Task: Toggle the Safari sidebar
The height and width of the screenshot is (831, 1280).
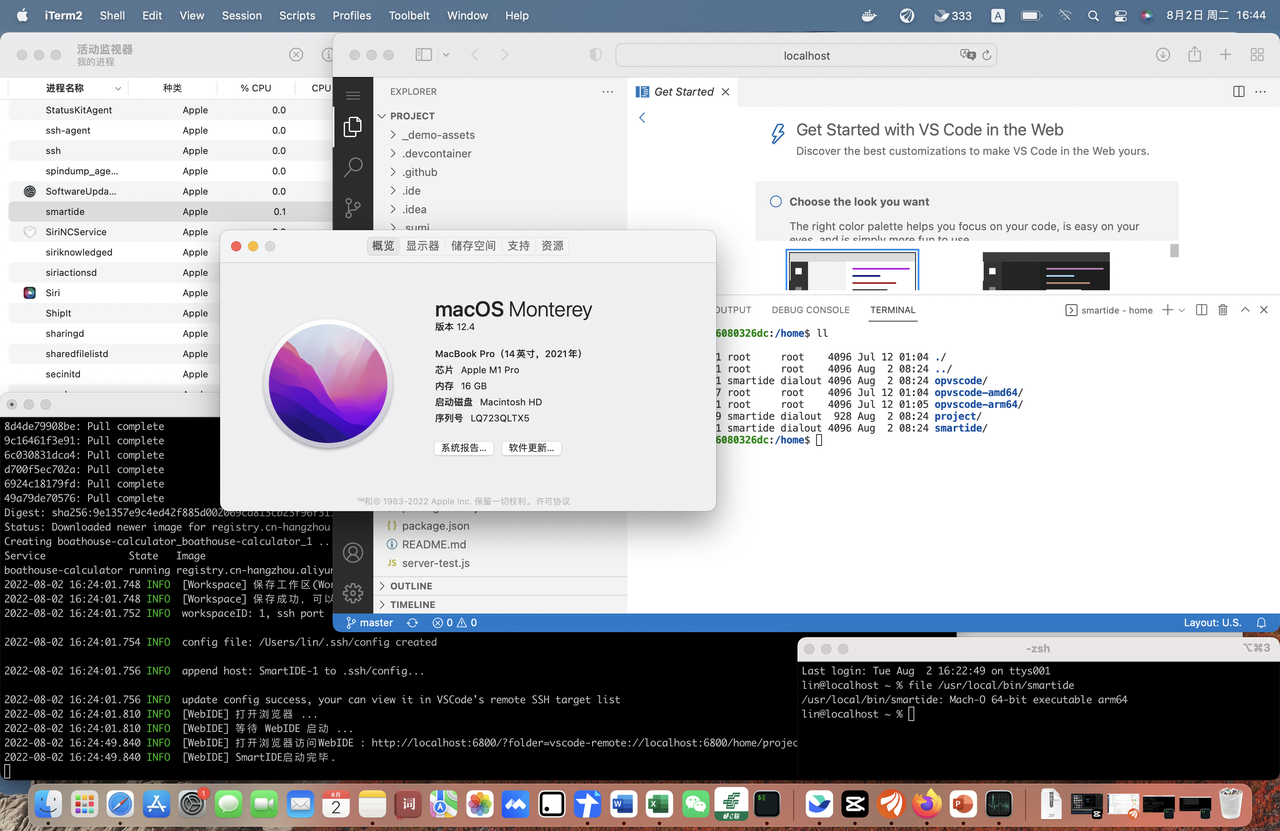Action: click(424, 55)
